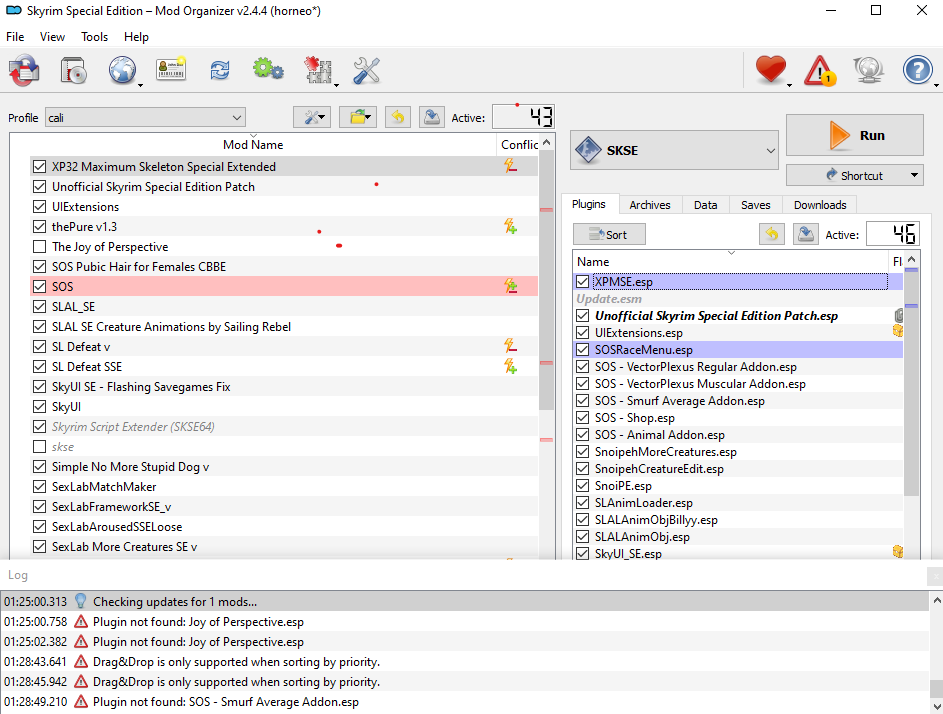943x714 pixels.
Task: Open the View menu
Action: (x=52, y=37)
